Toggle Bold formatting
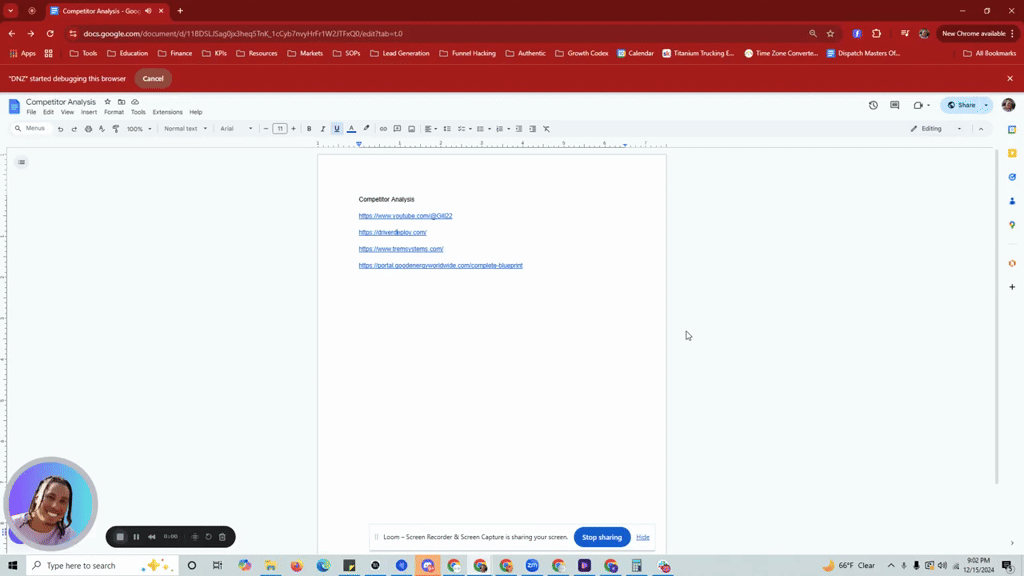 [x=309, y=129]
